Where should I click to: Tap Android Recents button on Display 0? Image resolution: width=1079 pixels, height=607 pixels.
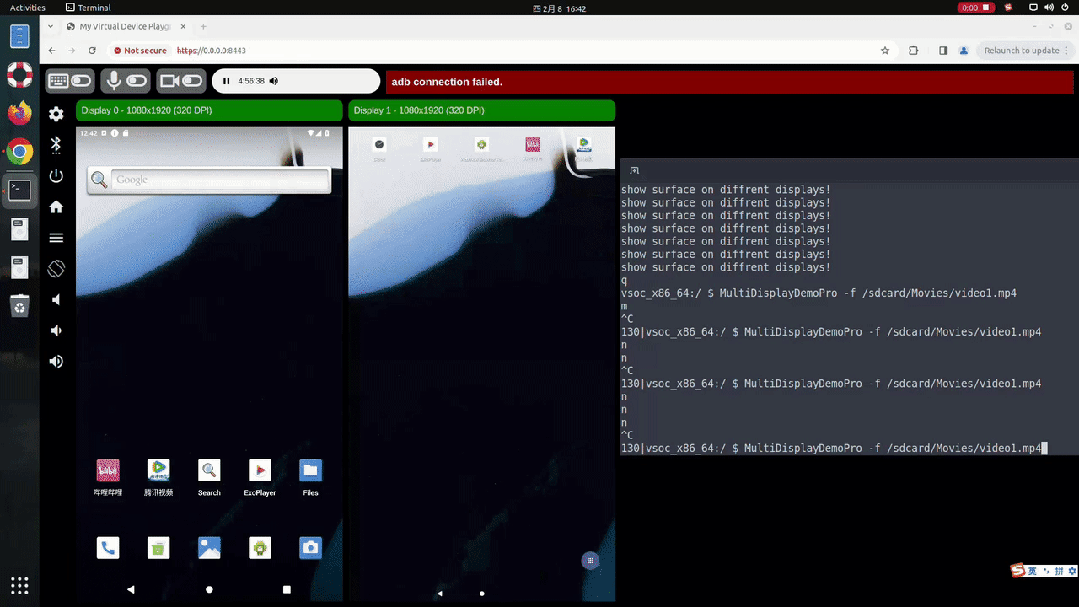287,590
